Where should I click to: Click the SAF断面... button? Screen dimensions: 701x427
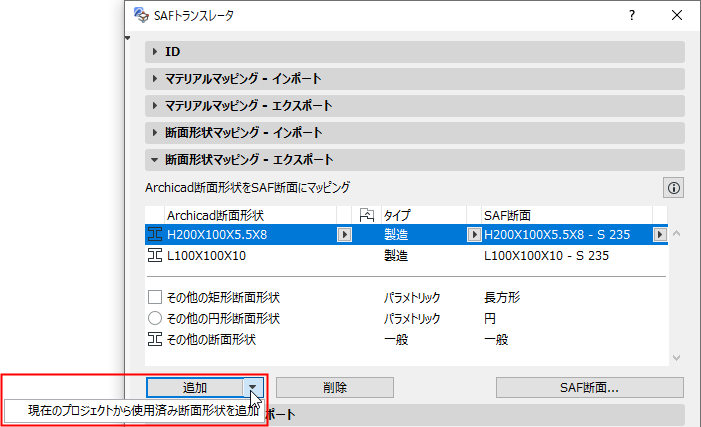click(x=590, y=387)
